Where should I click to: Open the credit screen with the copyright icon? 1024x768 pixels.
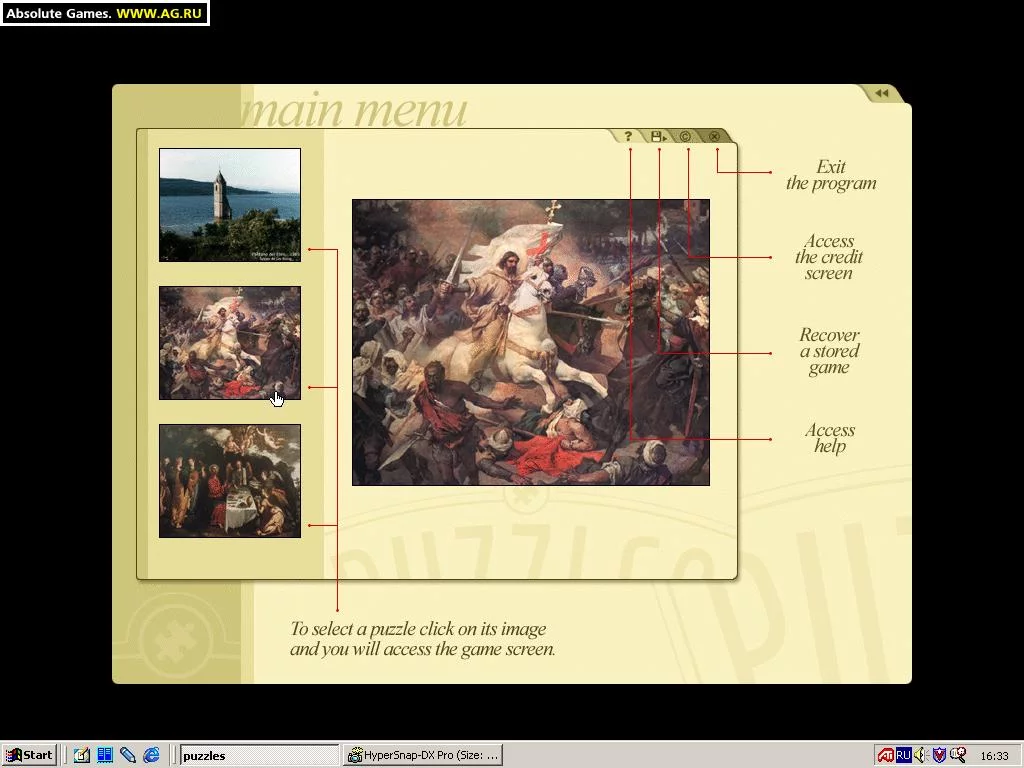point(686,136)
